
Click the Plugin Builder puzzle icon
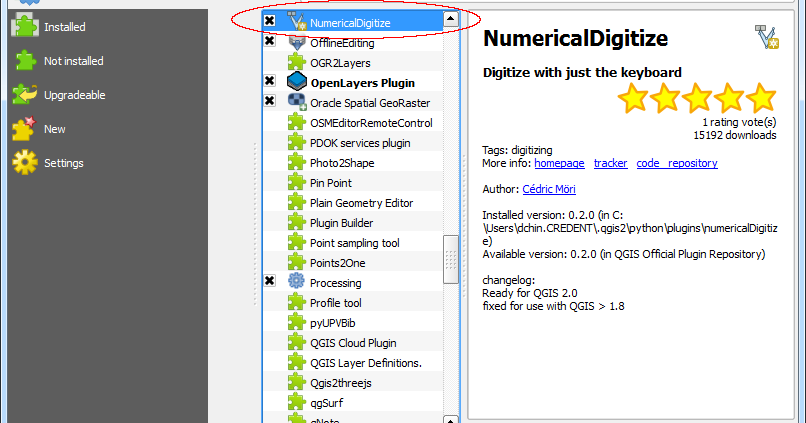[x=297, y=223]
